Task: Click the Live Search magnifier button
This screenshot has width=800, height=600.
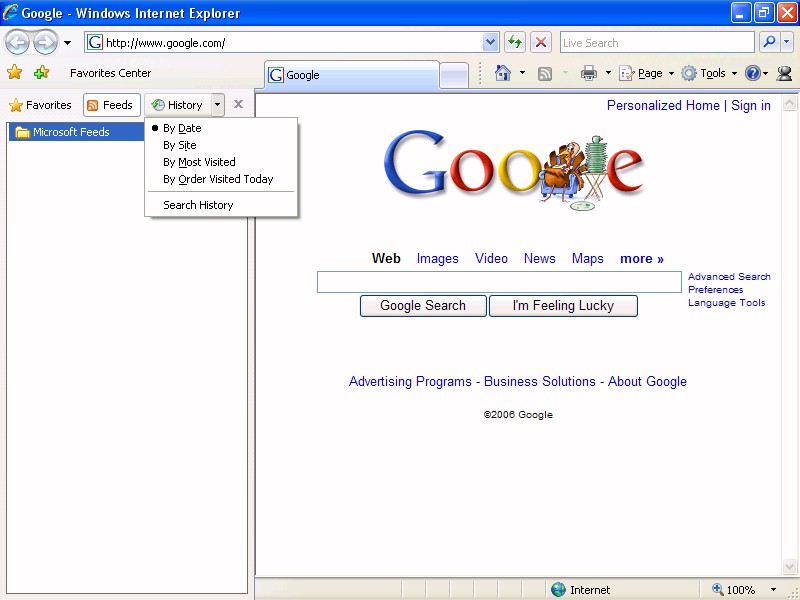Action: (769, 42)
